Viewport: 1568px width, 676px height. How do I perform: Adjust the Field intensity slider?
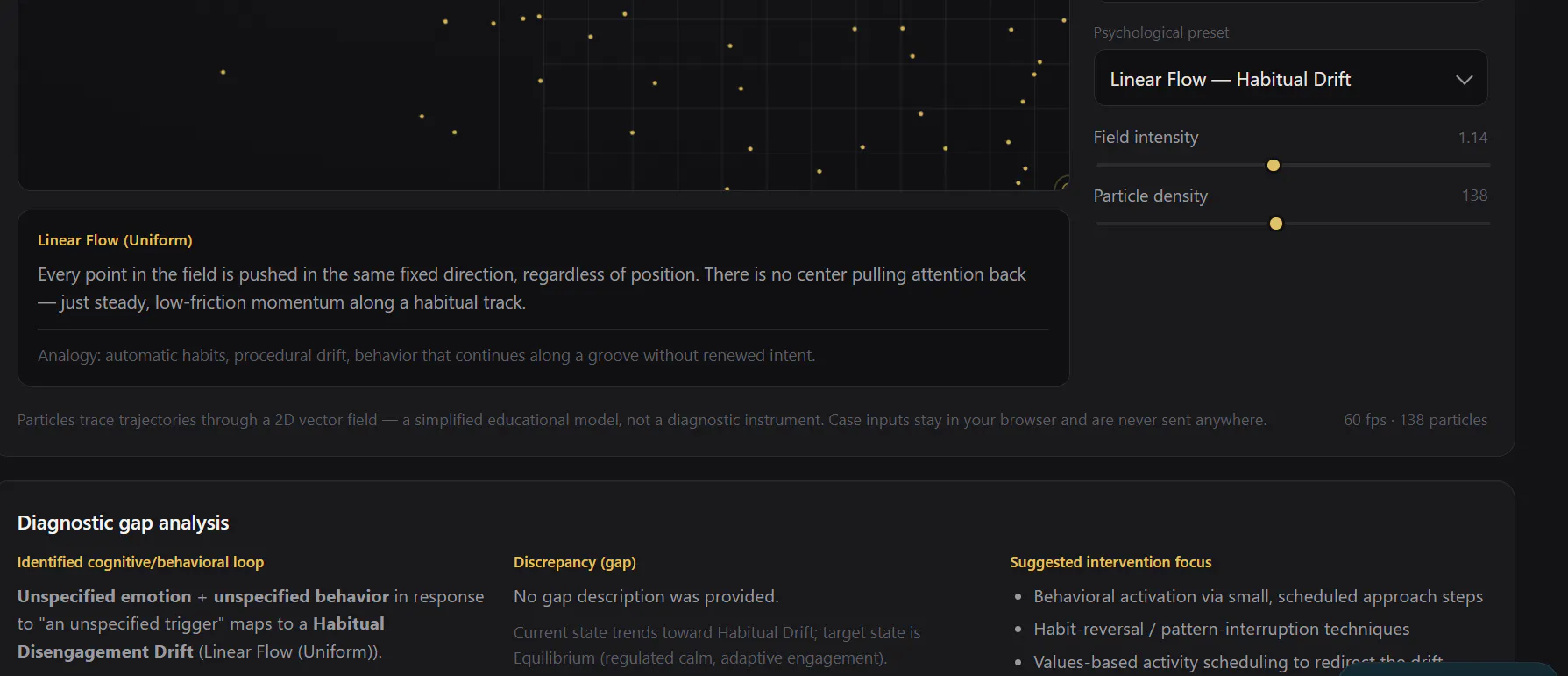pos(1293,165)
